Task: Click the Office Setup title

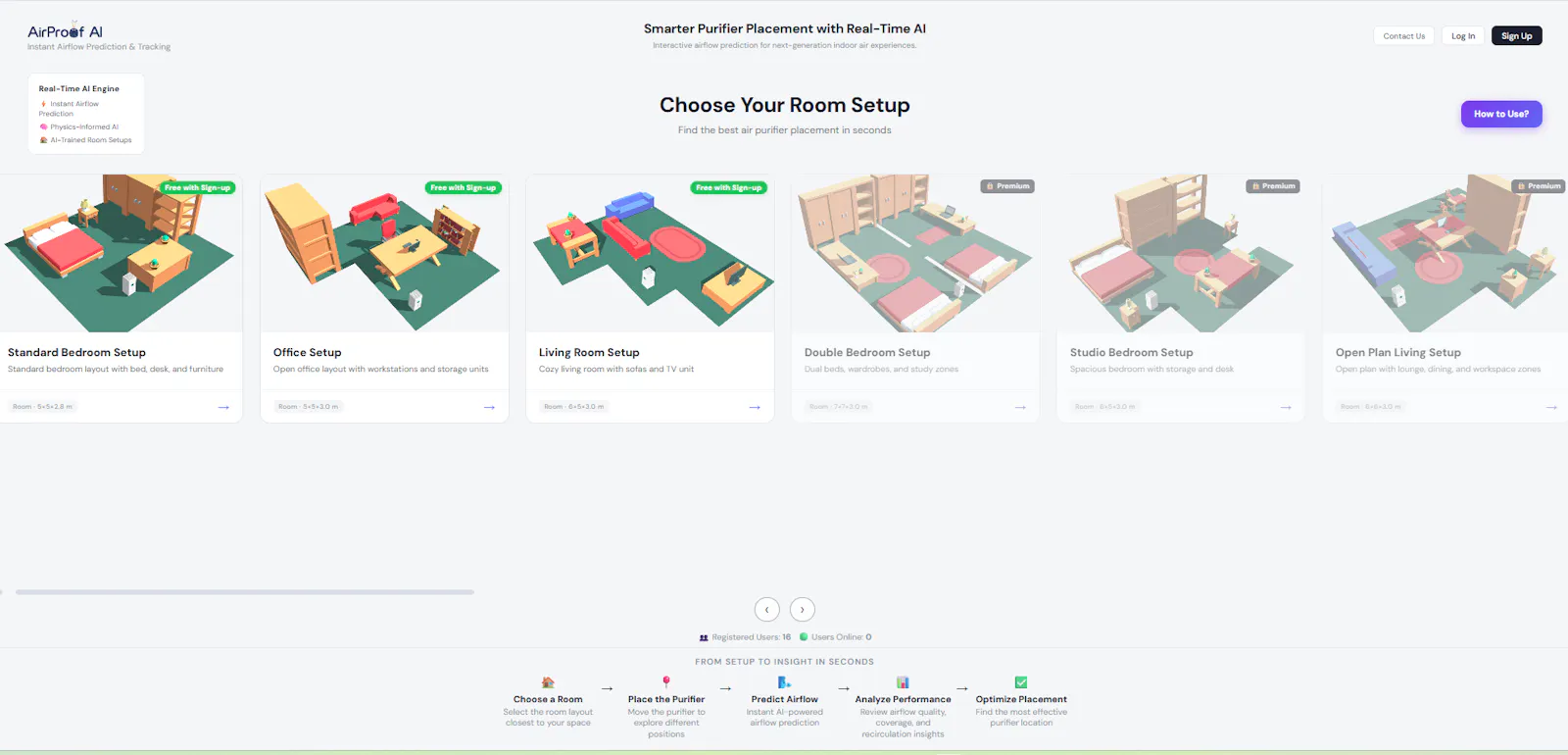Action: [x=308, y=352]
